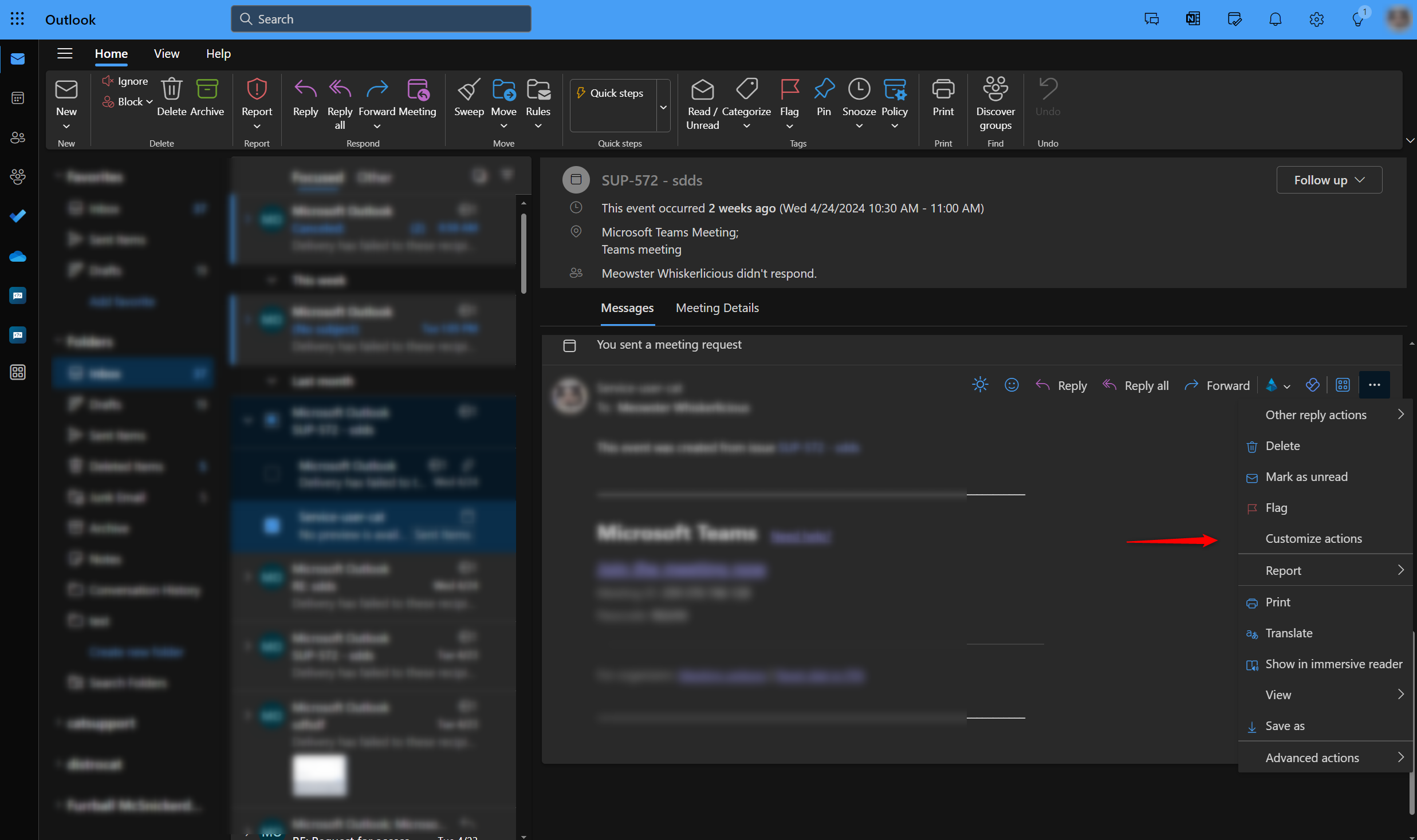Open Settings gear in top bar
Viewport: 1417px width, 840px height.
tap(1316, 19)
